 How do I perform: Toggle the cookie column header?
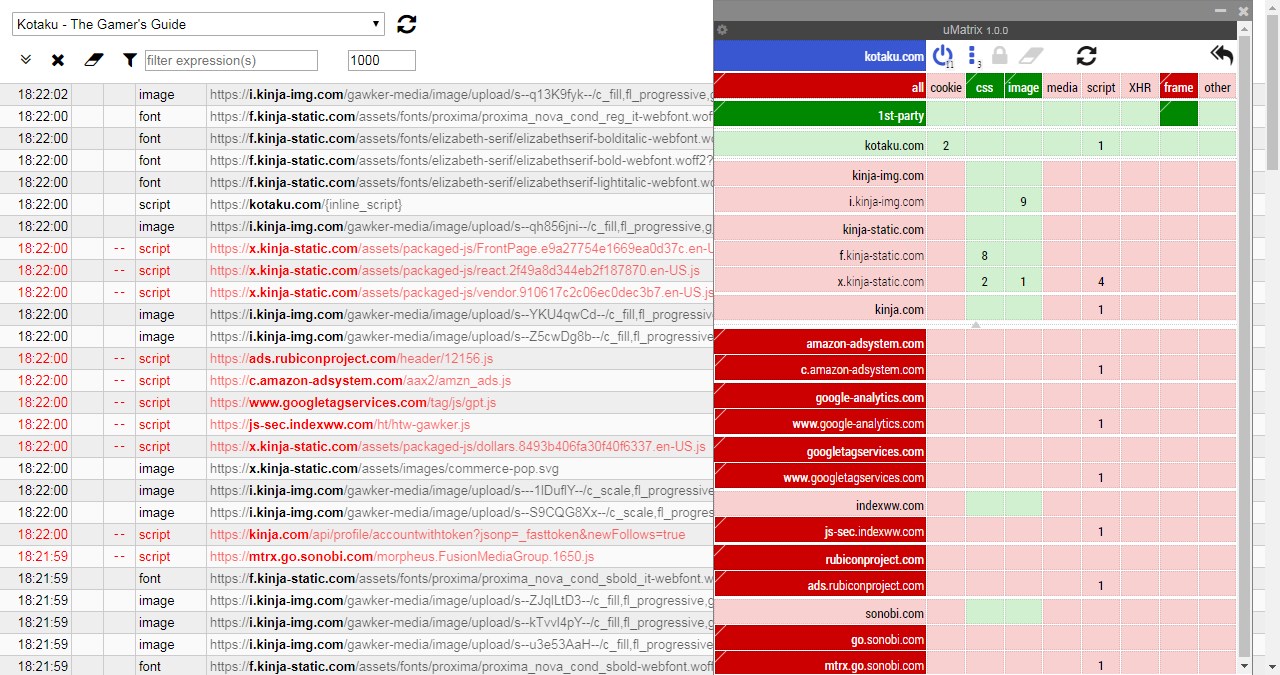click(946, 87)
